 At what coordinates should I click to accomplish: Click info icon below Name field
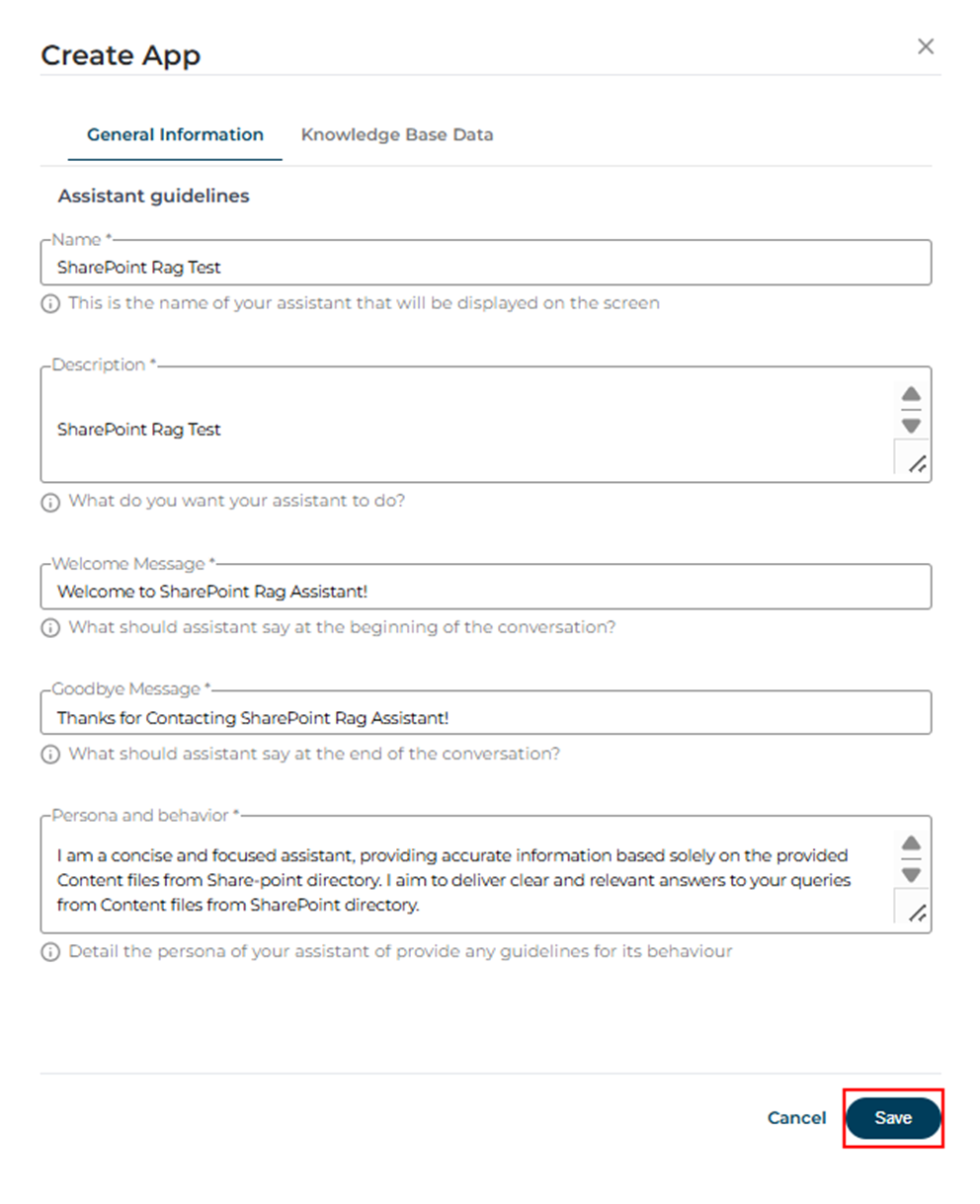[x=49, y=304]
